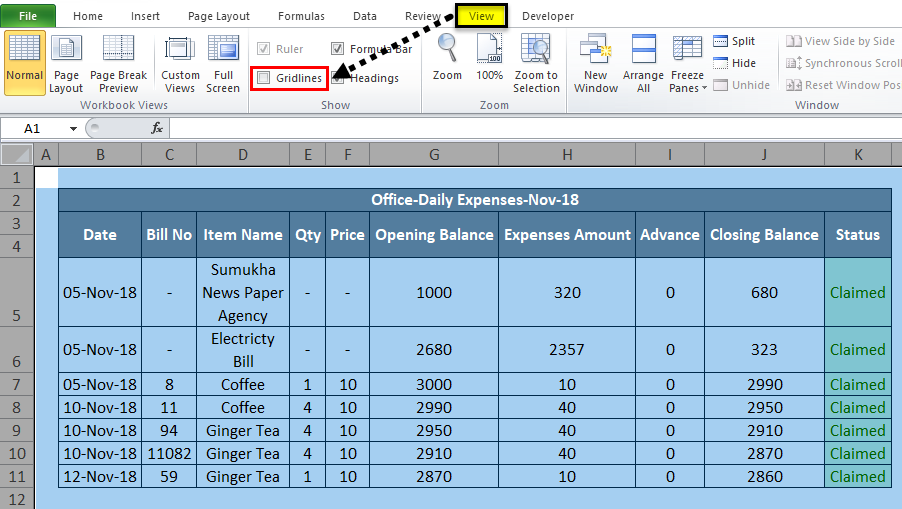Select column G header
902x509 pixels.
pyautogui.click(x=434, y=155)
